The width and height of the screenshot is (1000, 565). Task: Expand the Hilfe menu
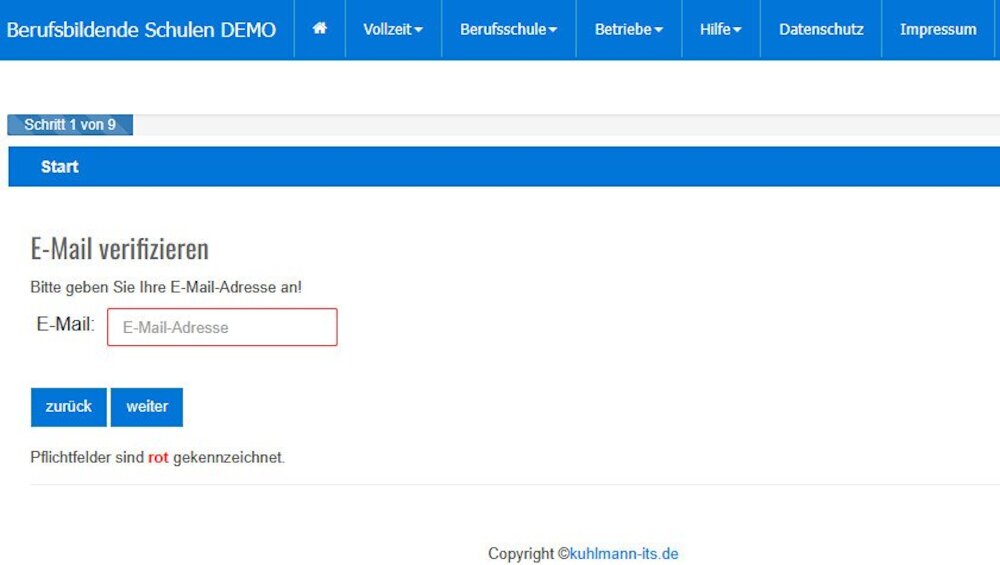(x=720, y=30)
